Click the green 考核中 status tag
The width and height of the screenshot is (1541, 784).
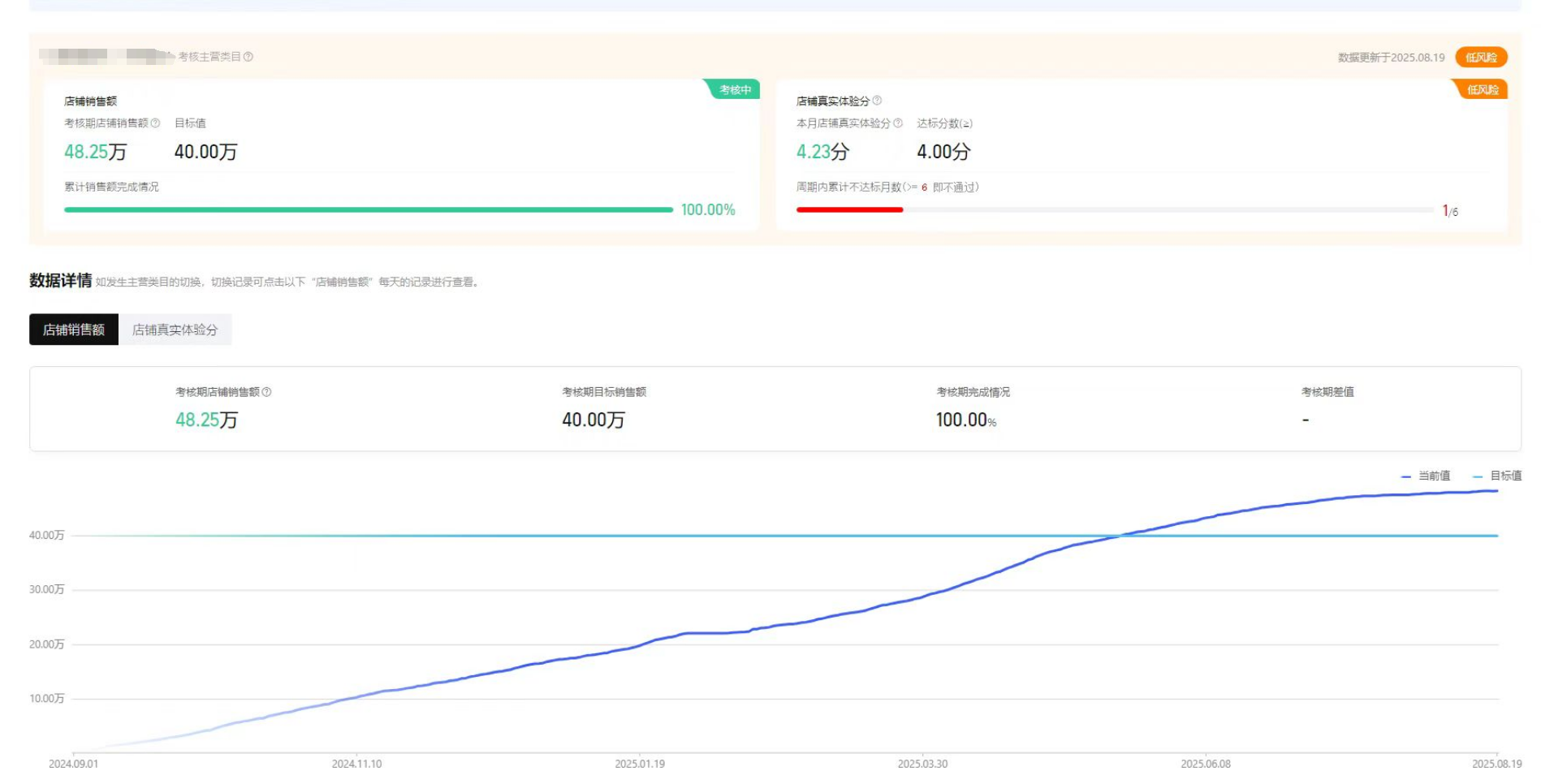coord(734,90)
